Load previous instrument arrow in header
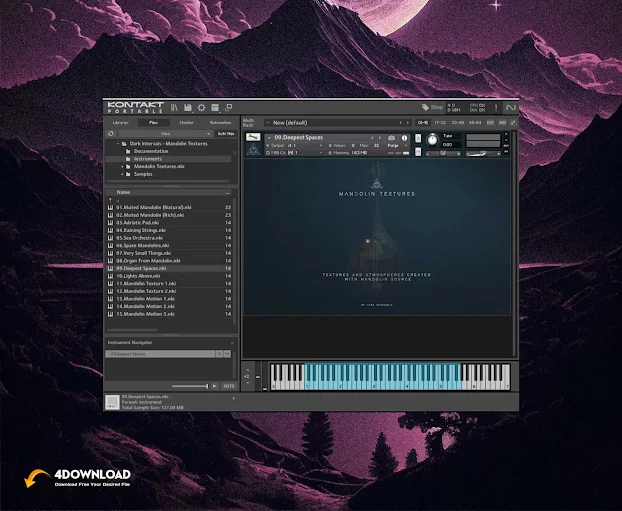 (x=372, y=138)
